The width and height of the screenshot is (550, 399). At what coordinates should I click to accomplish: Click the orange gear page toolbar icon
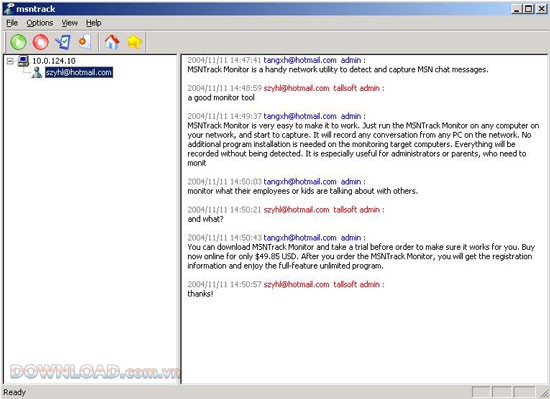point(85,42)
